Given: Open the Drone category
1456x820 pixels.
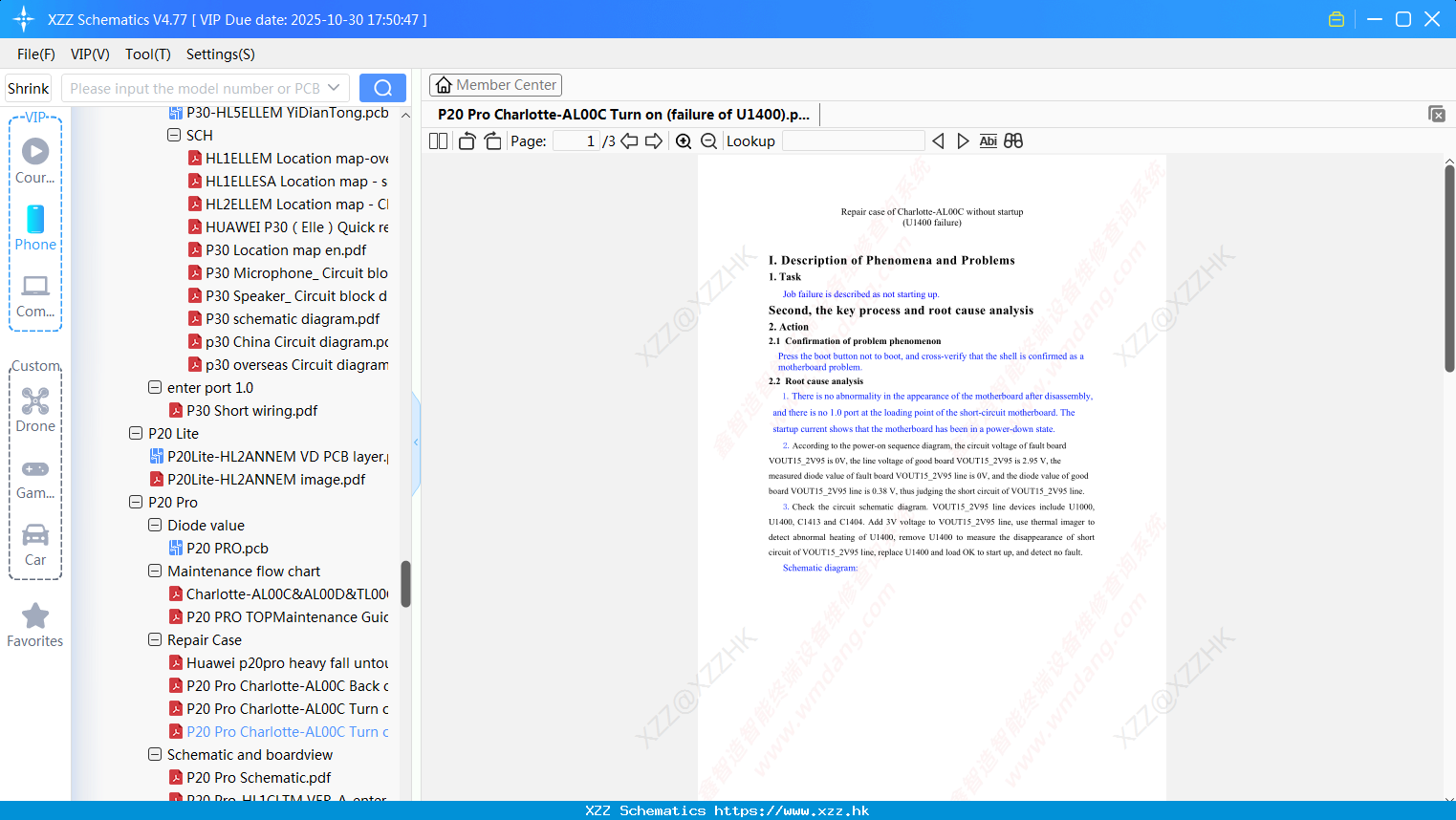Looking at the screenshot, I should (x=35, y=410).
